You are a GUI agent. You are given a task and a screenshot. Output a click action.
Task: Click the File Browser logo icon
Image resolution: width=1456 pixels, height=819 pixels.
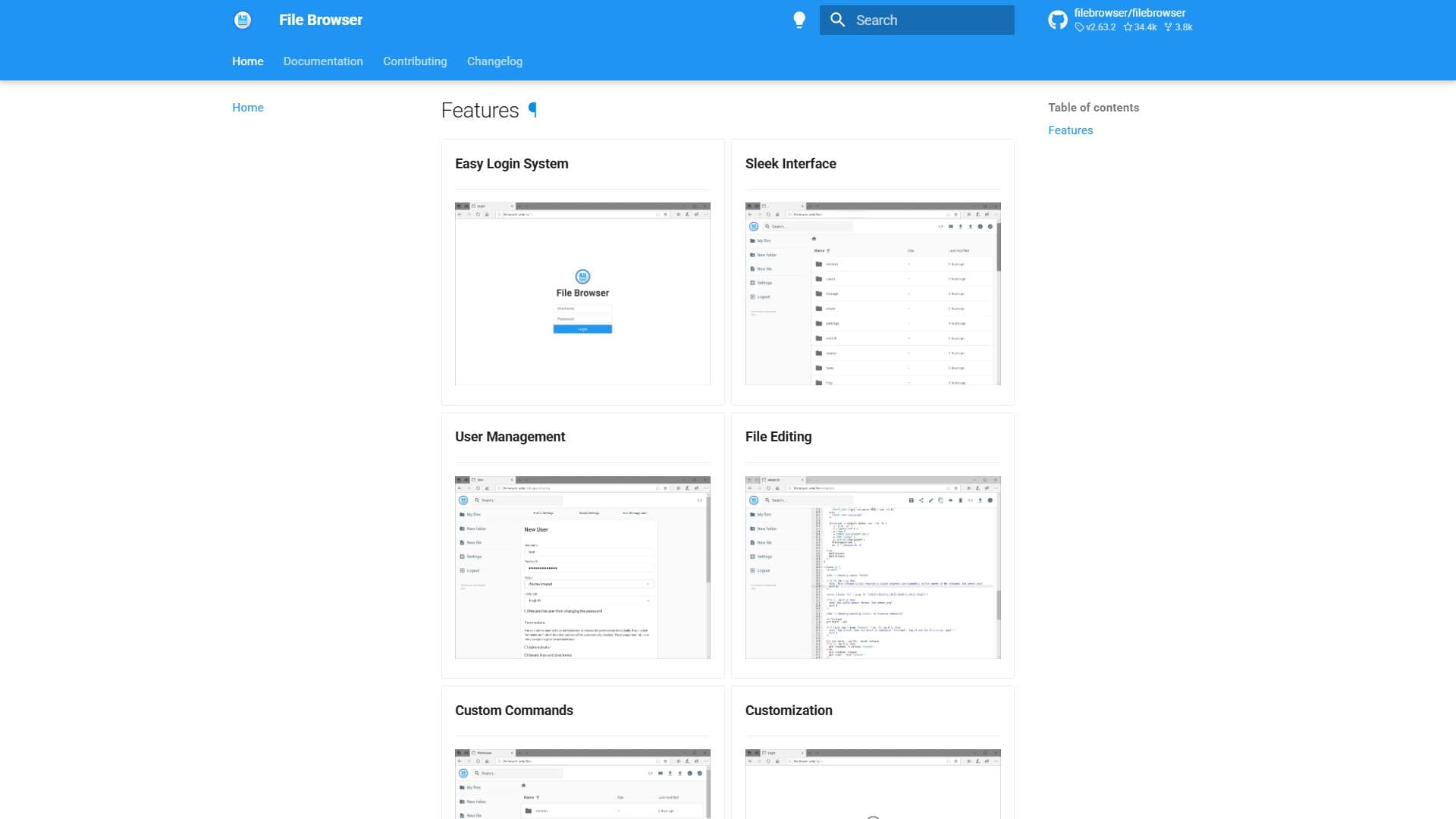pyautogui.click(x=243, y=20)
